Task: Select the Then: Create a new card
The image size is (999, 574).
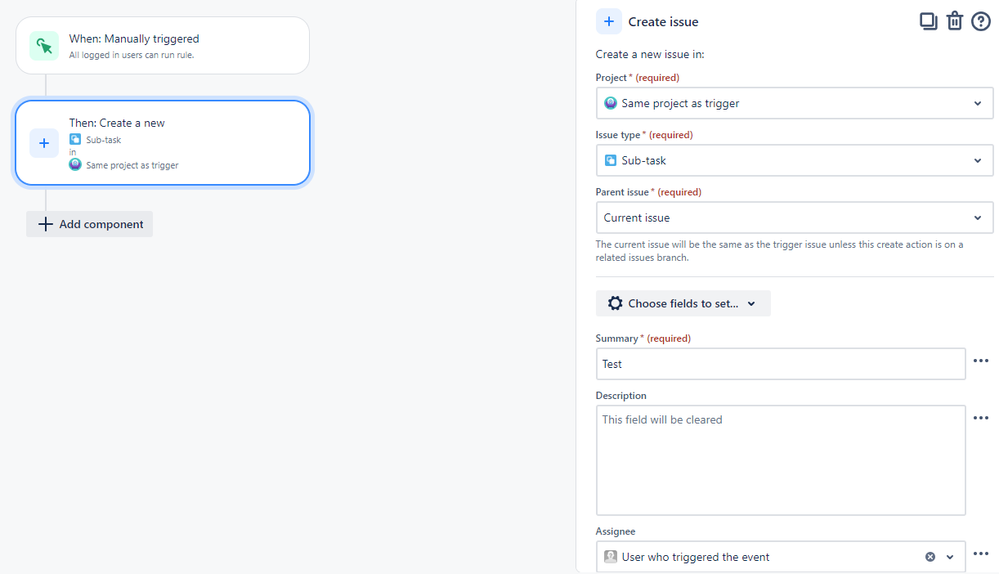Action: click(x=162, y=143)
